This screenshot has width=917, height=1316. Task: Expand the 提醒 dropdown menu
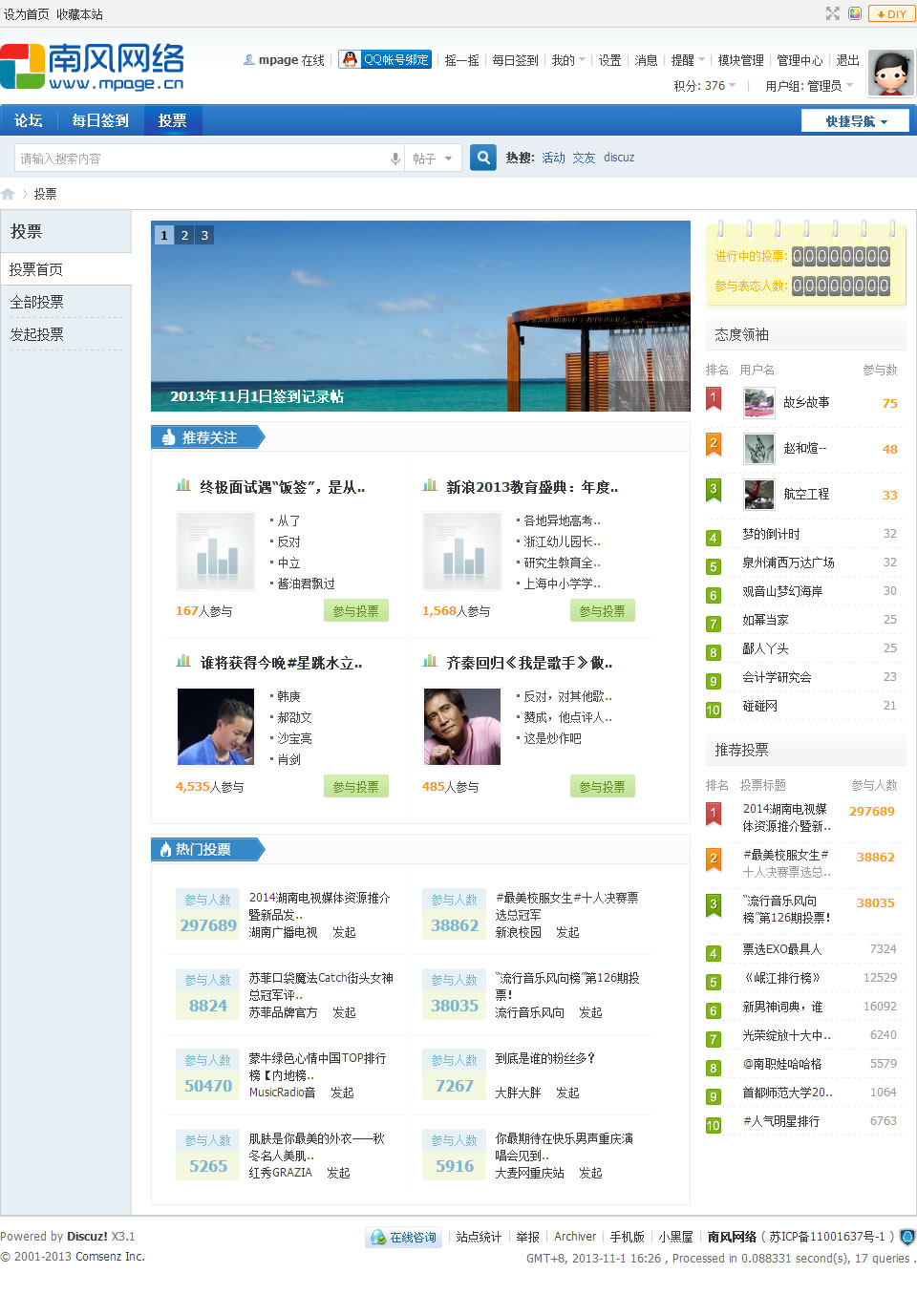[x=688, y=60]
